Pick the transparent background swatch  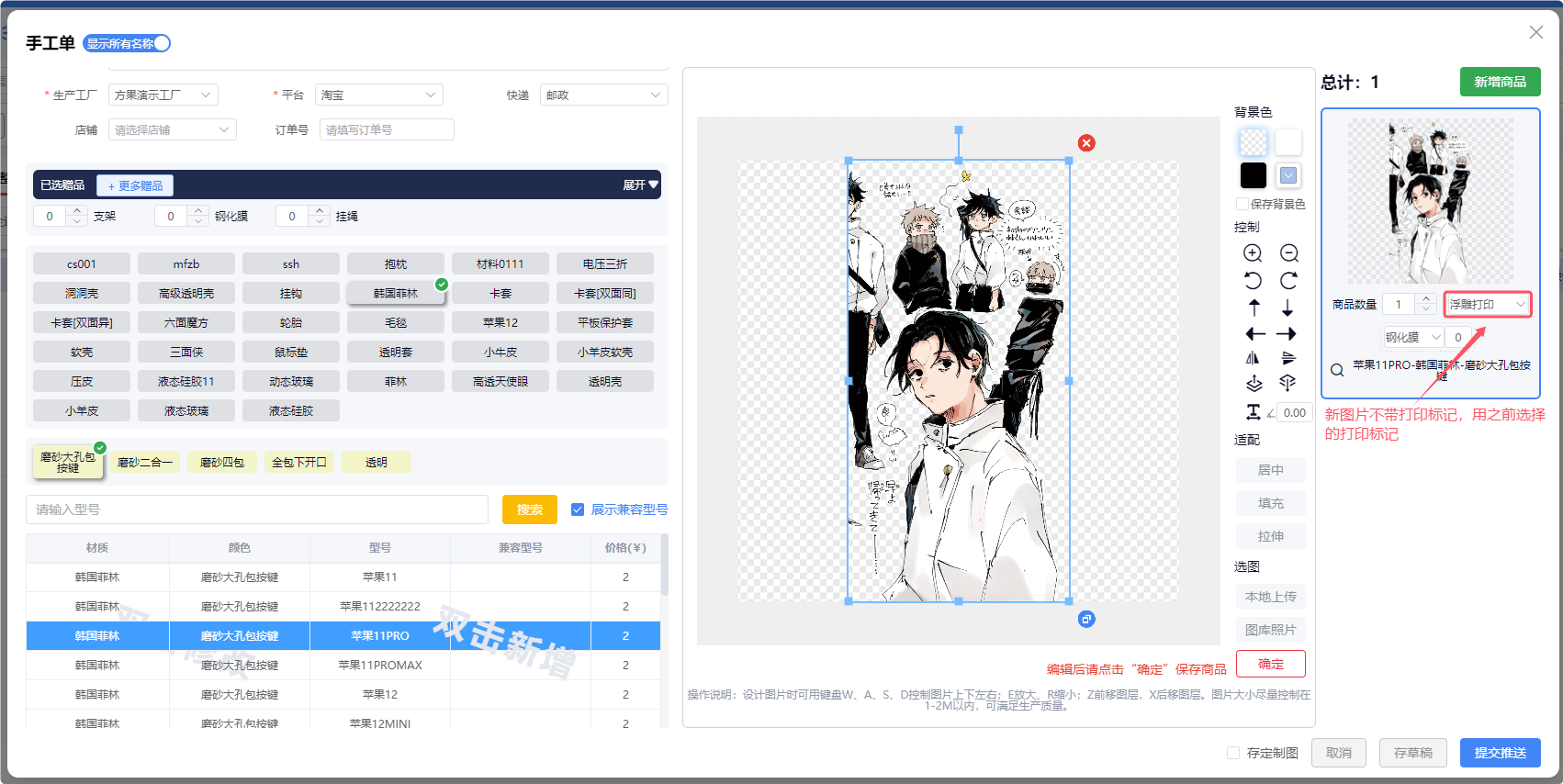(1254, 142)
